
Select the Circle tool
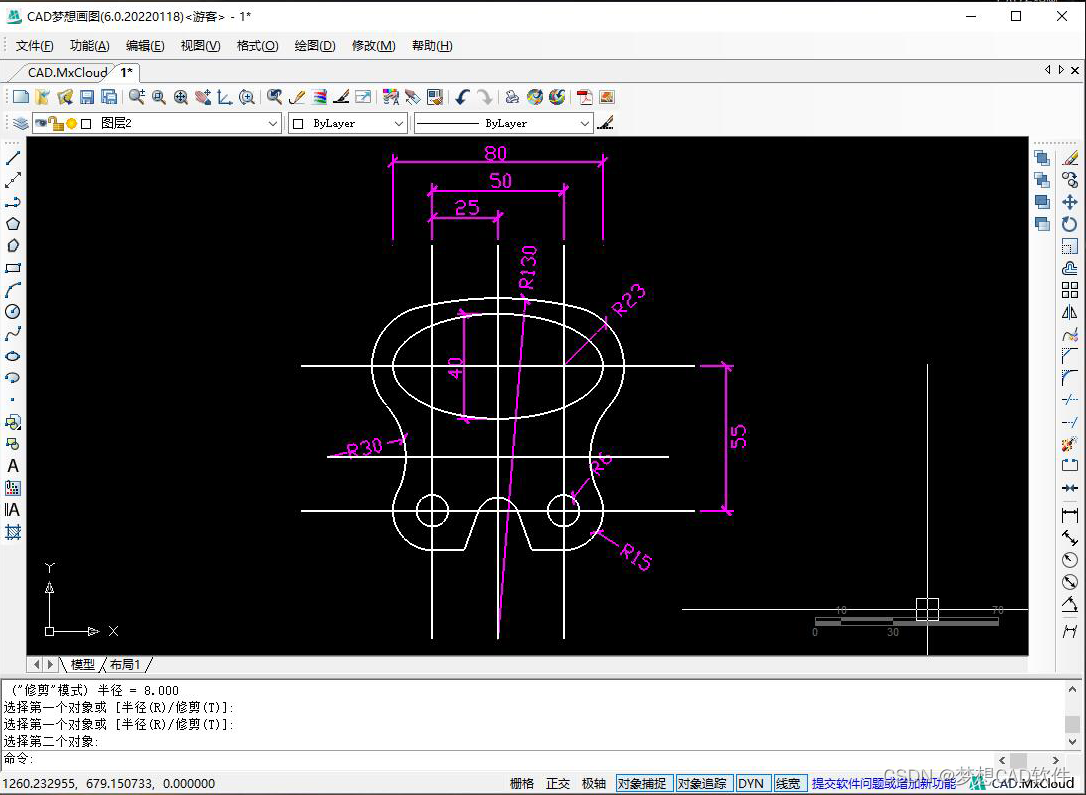pos(12,312)
